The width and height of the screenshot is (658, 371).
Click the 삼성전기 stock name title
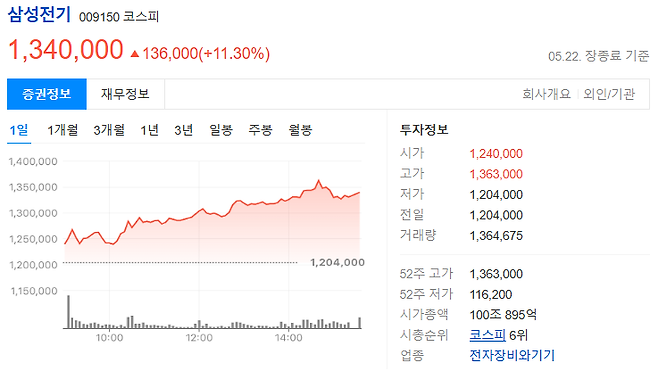click(x=39, y=14)
